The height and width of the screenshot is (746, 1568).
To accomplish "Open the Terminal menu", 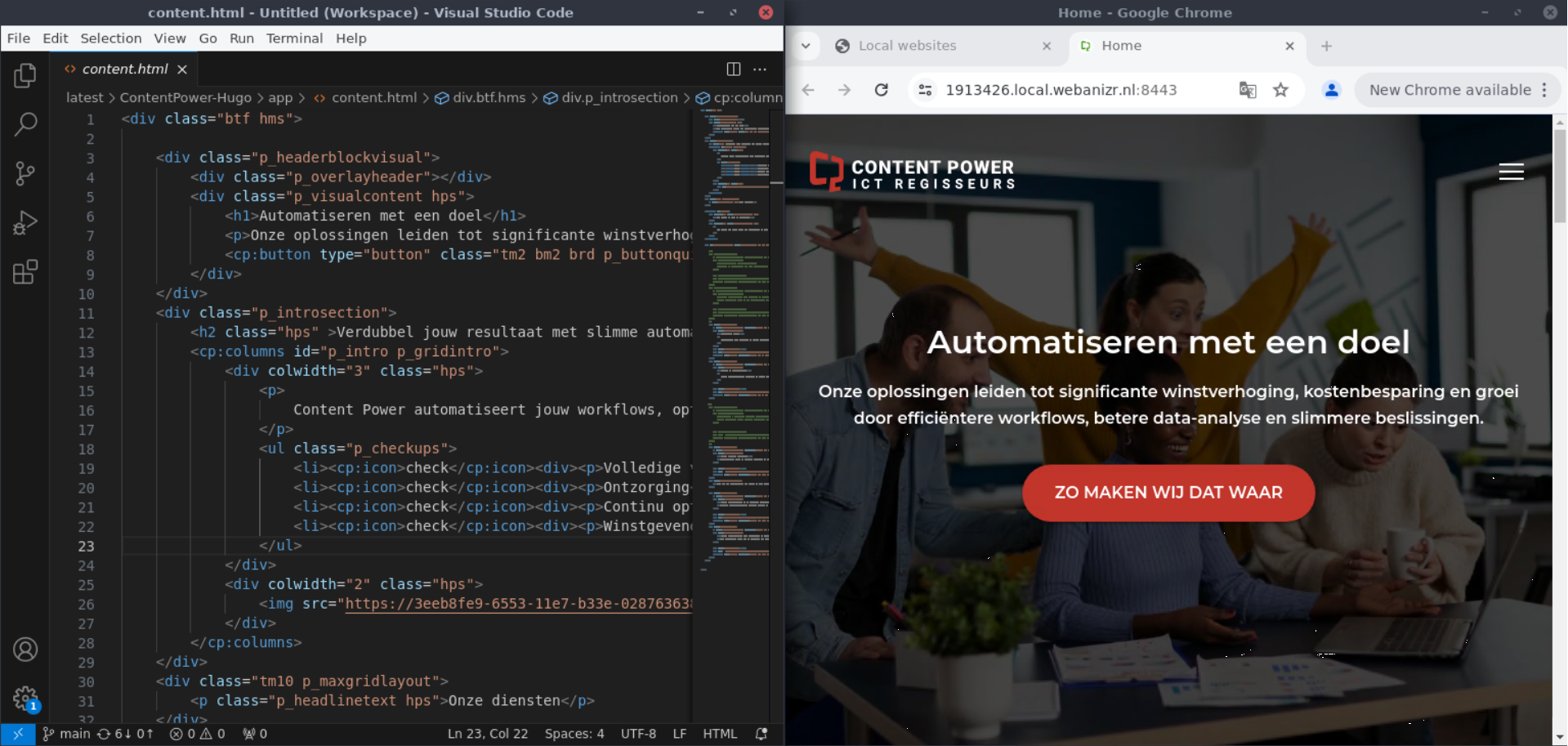I will click(x=294, y=38).
